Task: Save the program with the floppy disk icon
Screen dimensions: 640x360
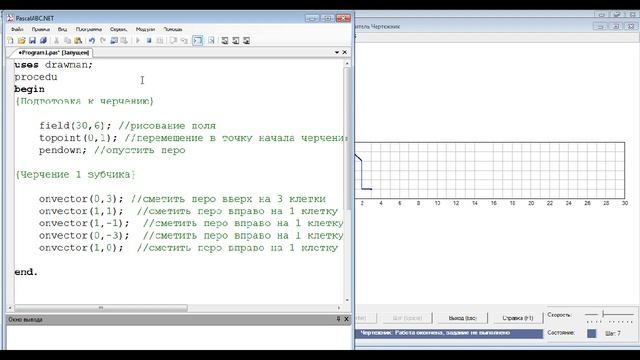Action: [32, 40]
